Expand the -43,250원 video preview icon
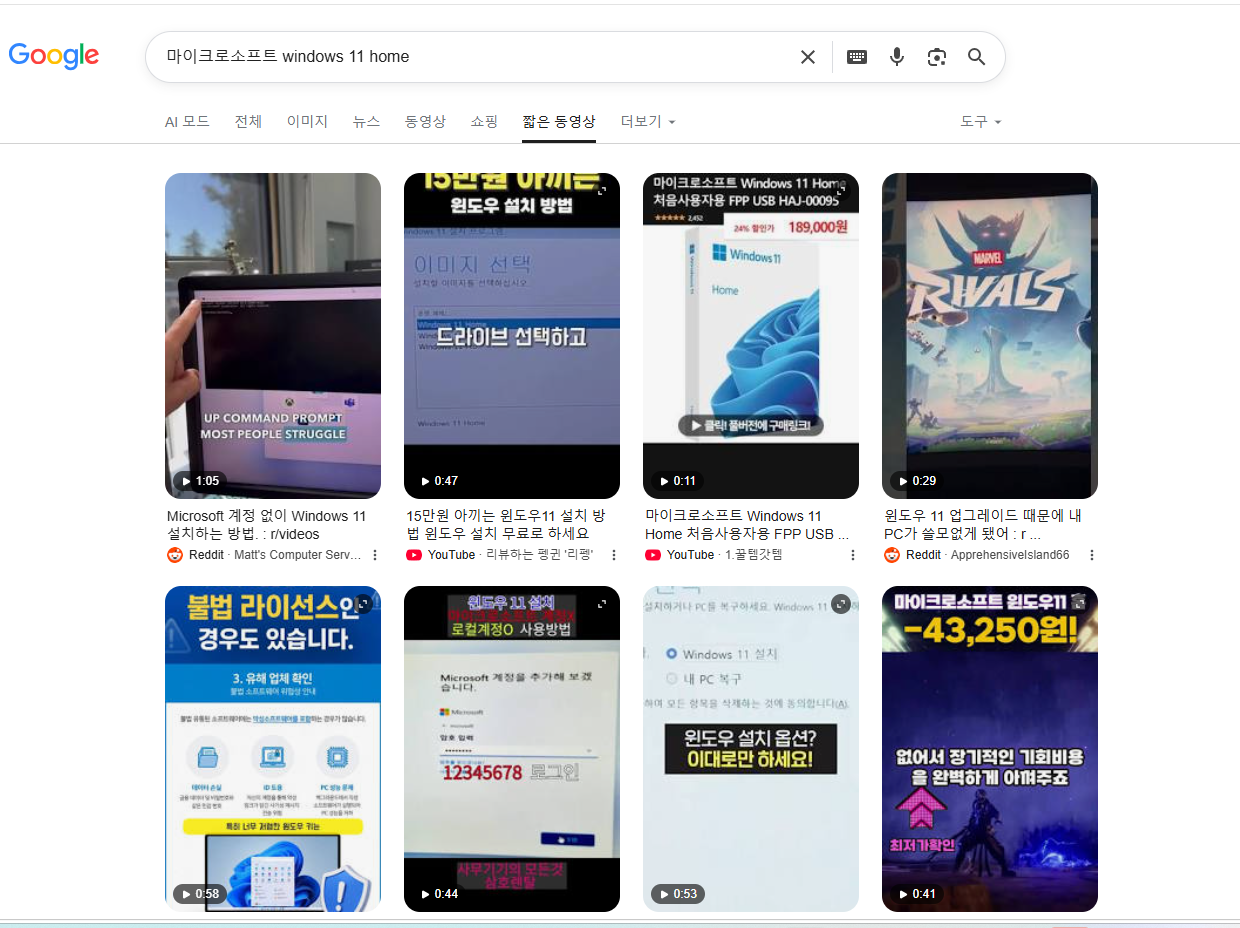The height and width of the screenshot is (928, 1240). pos(1080,604)
